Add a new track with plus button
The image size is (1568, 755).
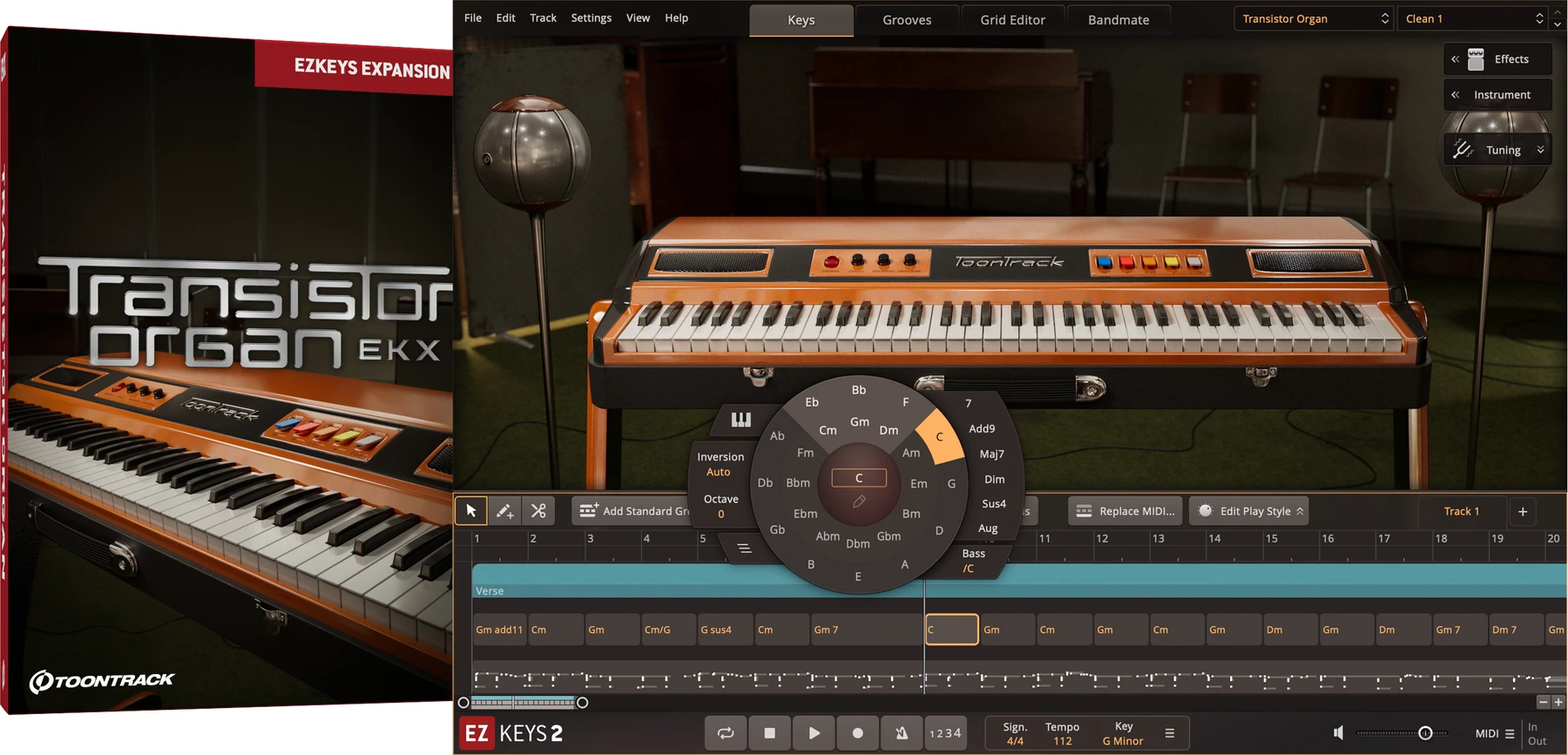(x=1523, y=511)
